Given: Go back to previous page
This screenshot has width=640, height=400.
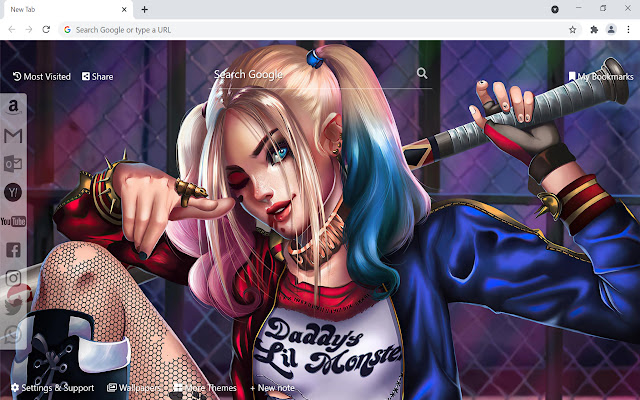Looking at the screenshot, I should (x=12, y=29).
